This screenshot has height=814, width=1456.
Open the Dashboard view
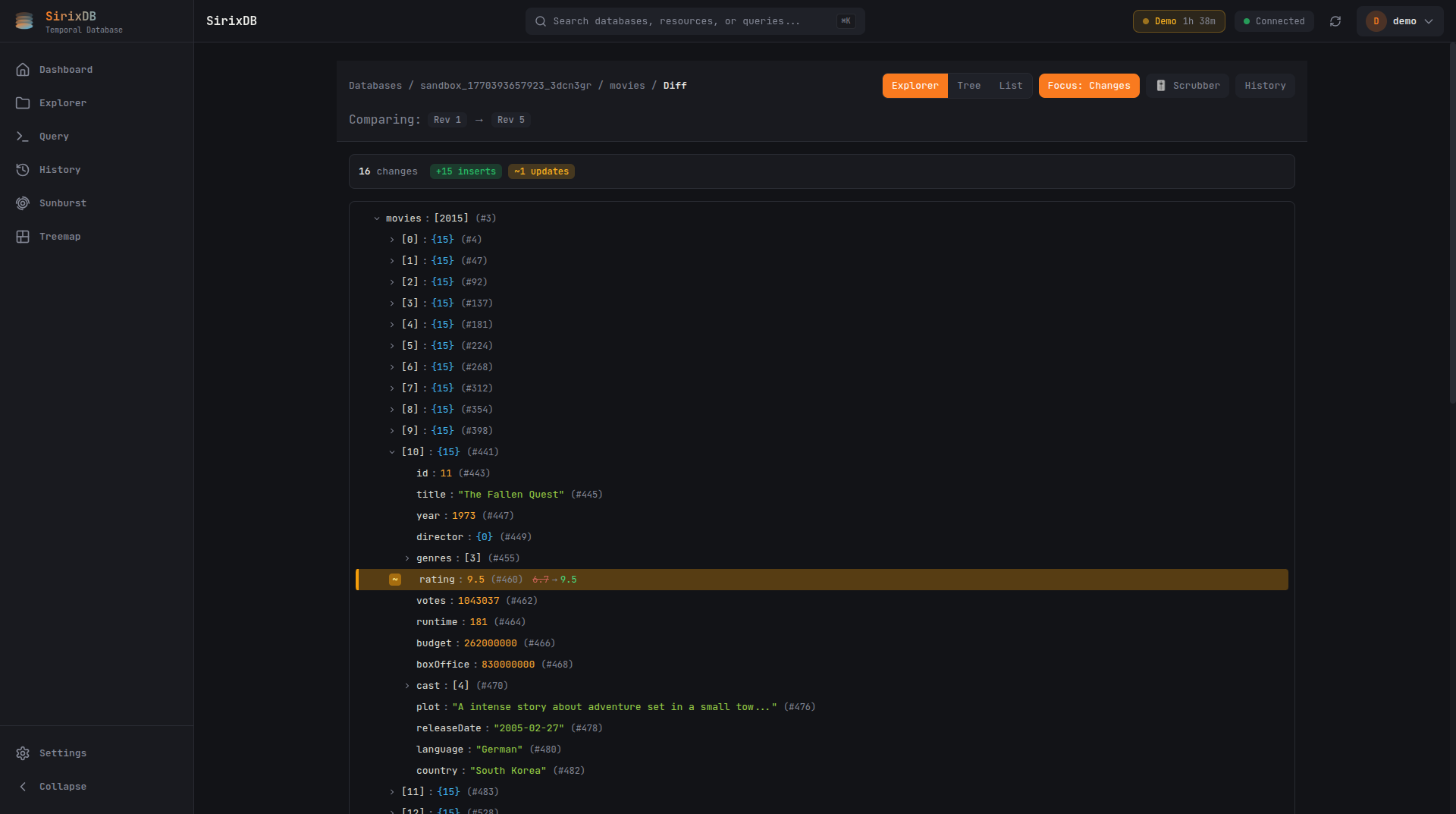click(66, 69)
